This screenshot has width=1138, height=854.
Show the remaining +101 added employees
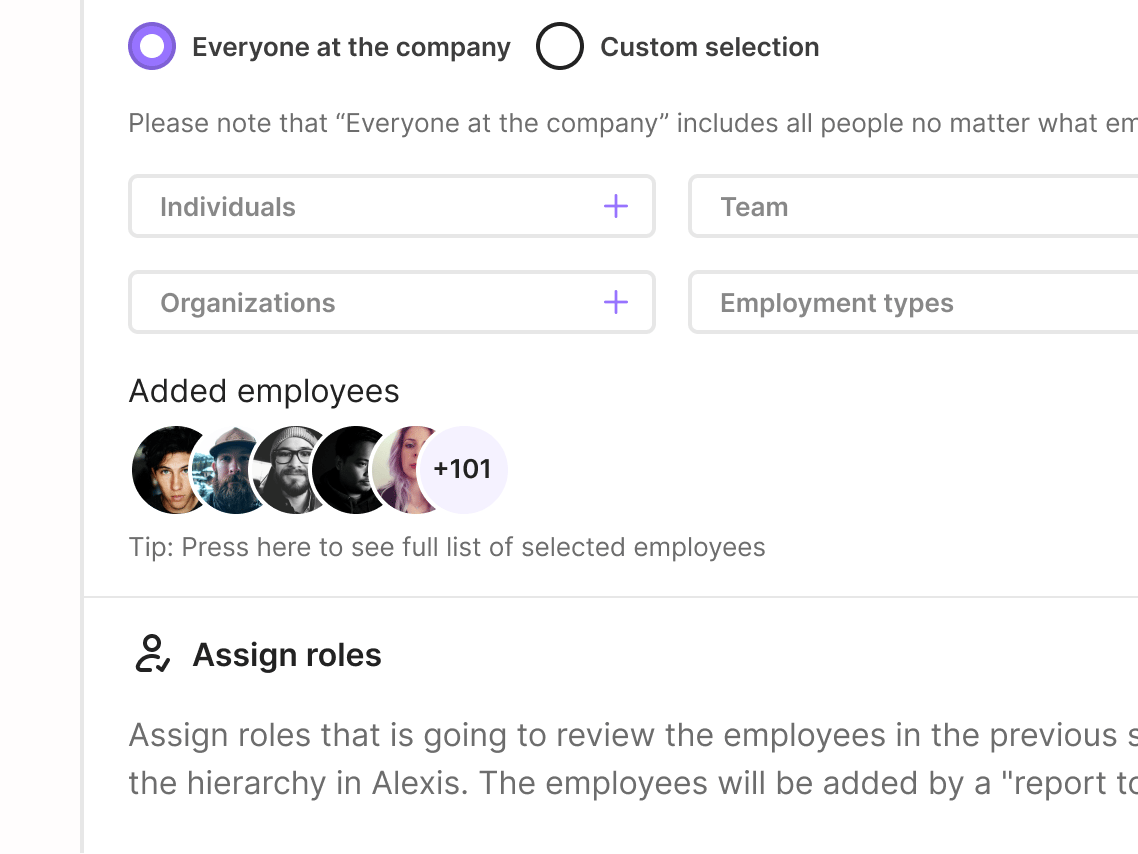464,469
